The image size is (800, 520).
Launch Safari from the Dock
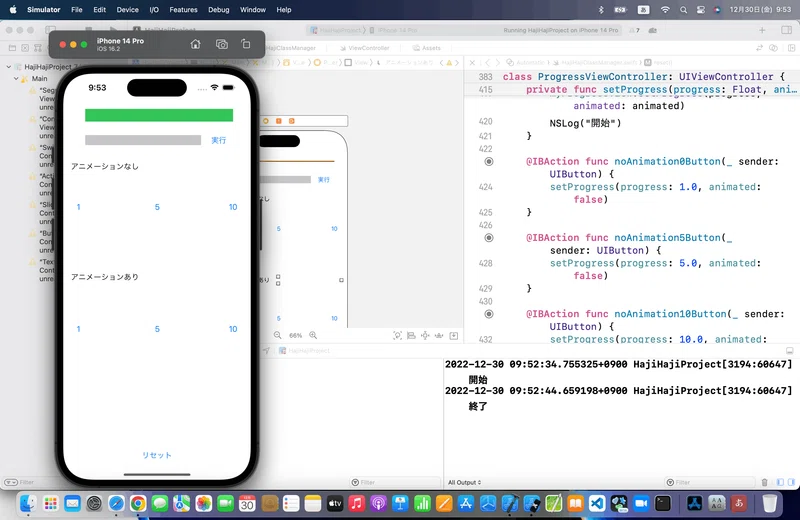pos(116,504)
